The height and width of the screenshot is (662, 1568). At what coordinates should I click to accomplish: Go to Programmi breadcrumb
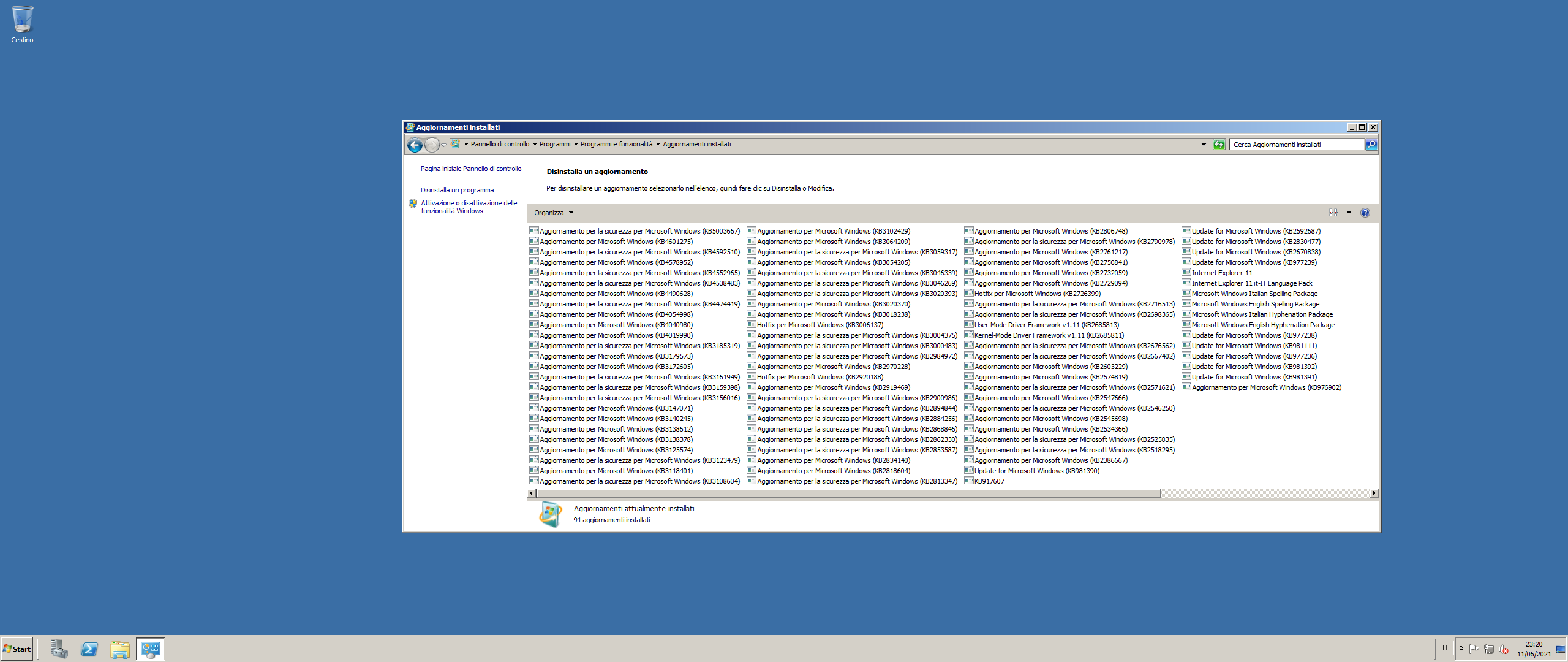pyautogui.click(x=555, y=145)
